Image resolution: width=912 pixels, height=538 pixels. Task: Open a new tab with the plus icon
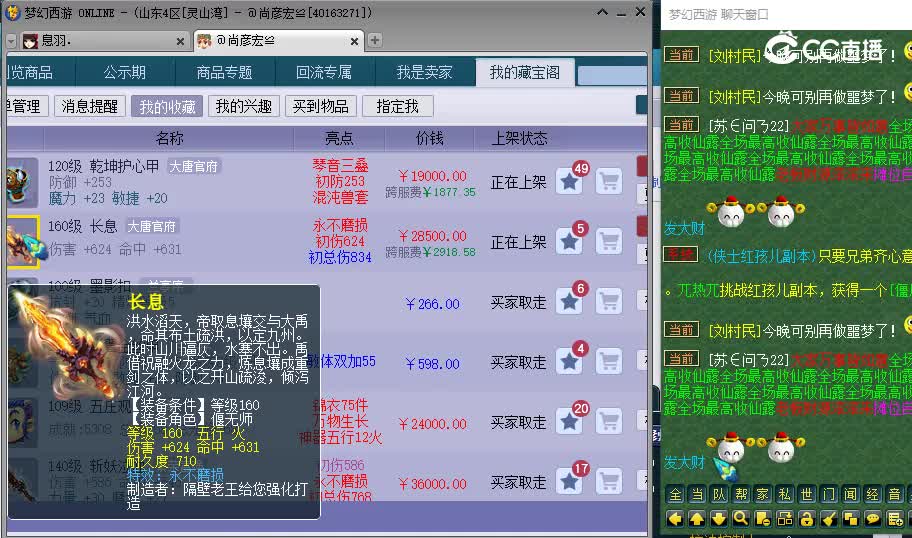[x=375, y=40]
